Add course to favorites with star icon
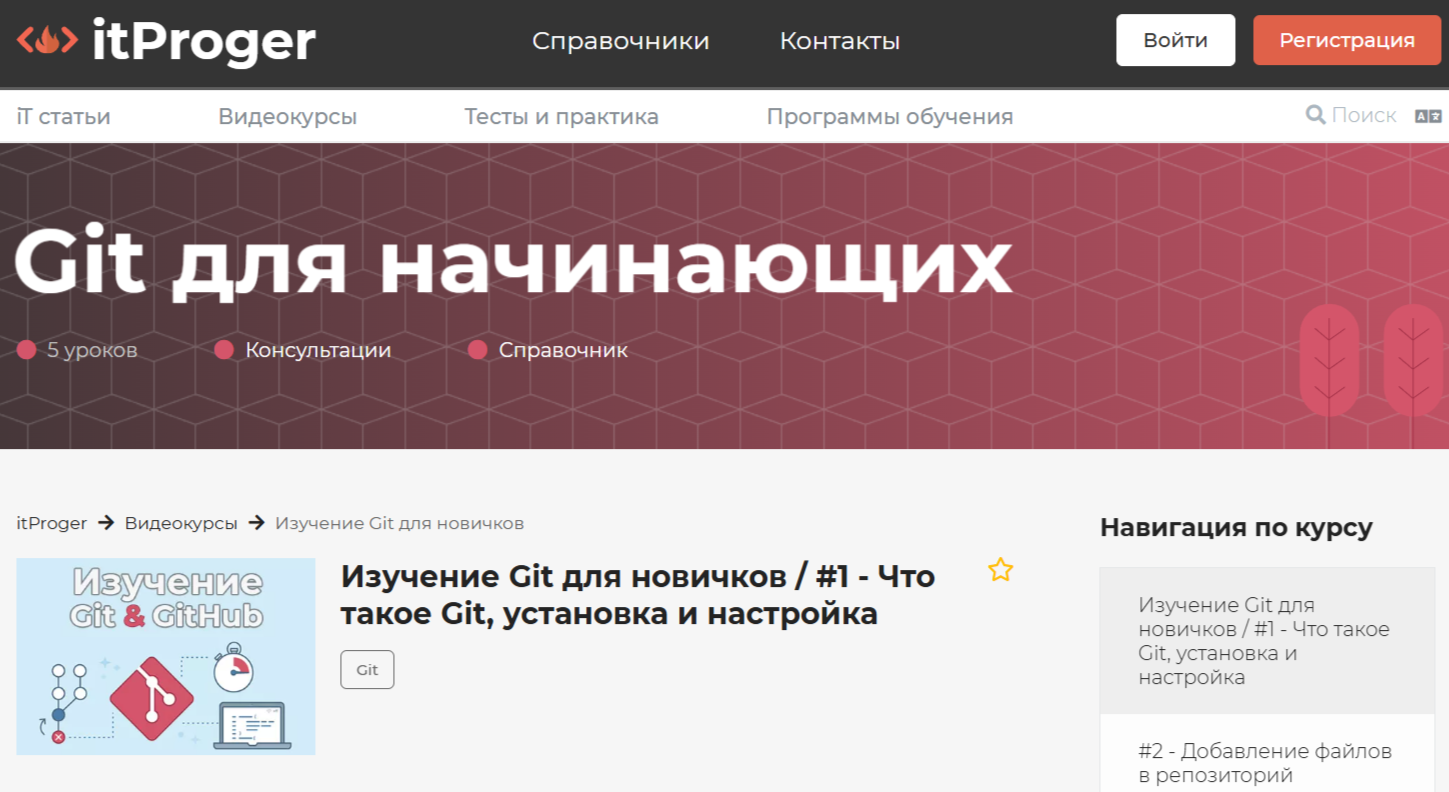This screenshot has width=1449, height=792. (x=1000, y=570)
